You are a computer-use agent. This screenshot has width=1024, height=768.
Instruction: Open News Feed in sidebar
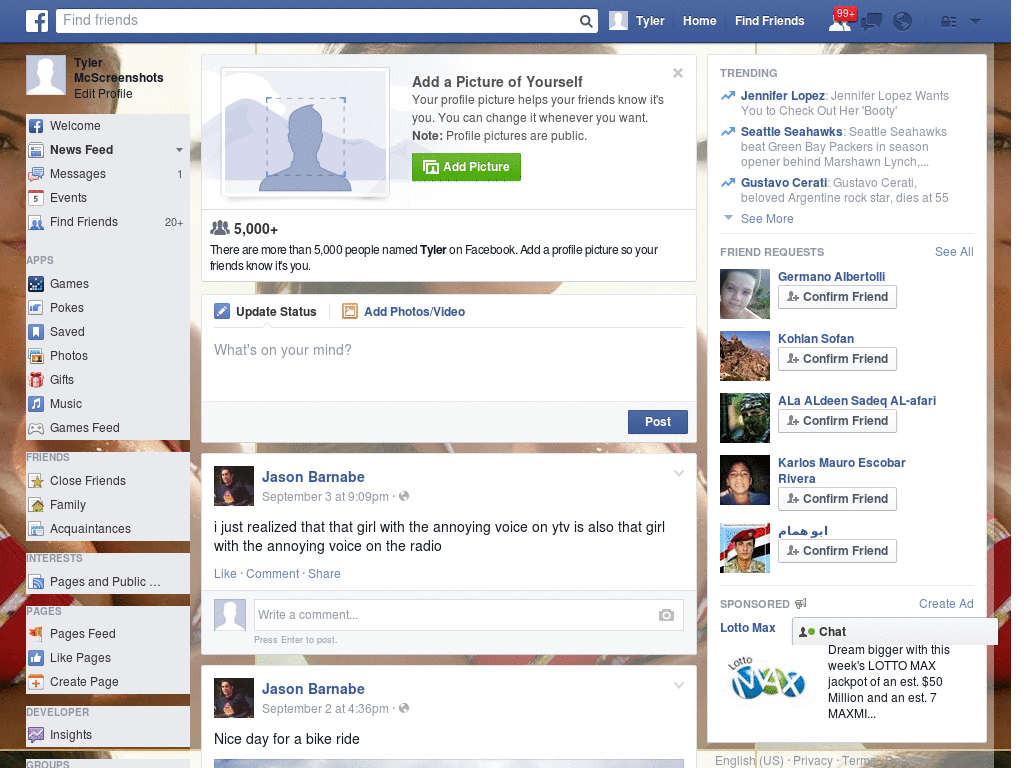coord(82,150)
